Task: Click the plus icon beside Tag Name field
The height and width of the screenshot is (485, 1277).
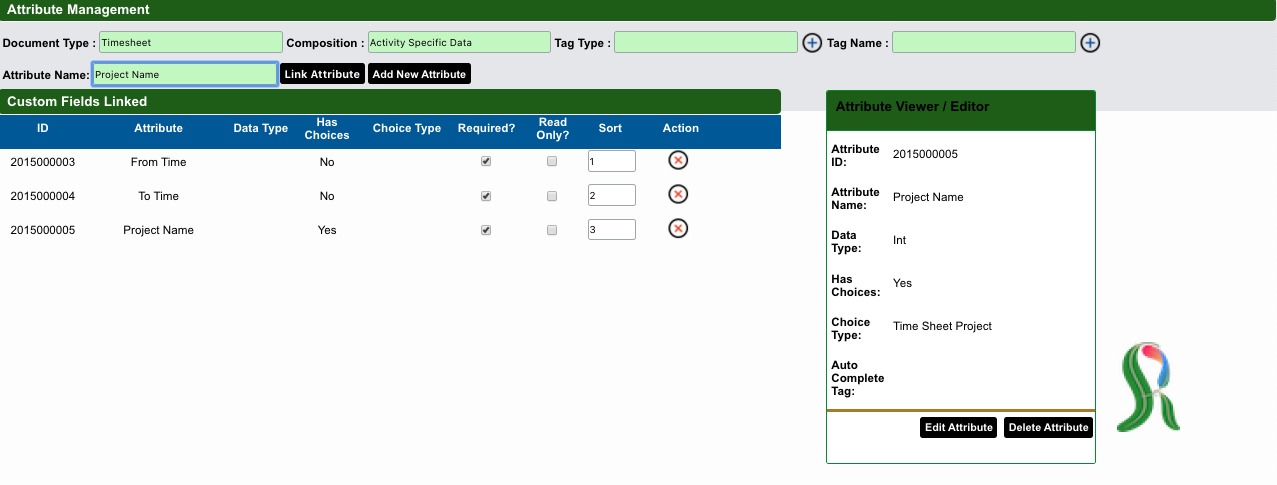Action: 1090,43
